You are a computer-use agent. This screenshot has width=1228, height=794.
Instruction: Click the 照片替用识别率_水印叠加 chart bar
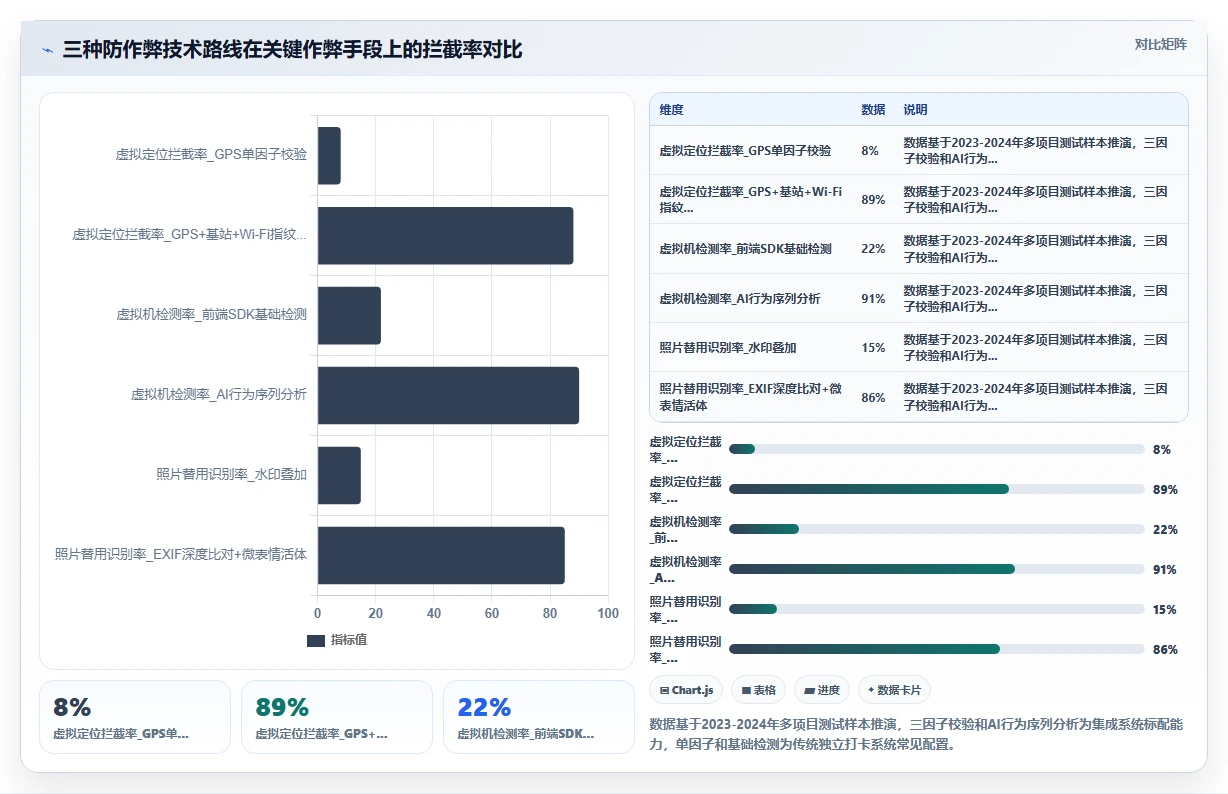(x=339, y=475)
